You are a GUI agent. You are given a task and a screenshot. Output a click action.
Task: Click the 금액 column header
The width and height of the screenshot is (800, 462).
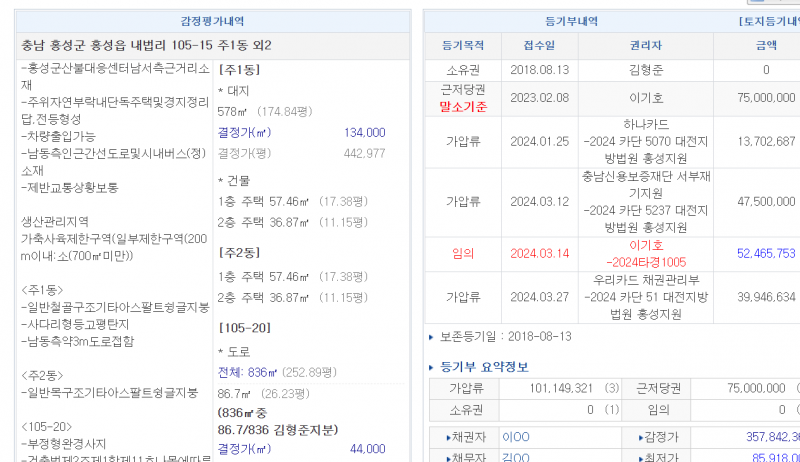tap(765, 45)
